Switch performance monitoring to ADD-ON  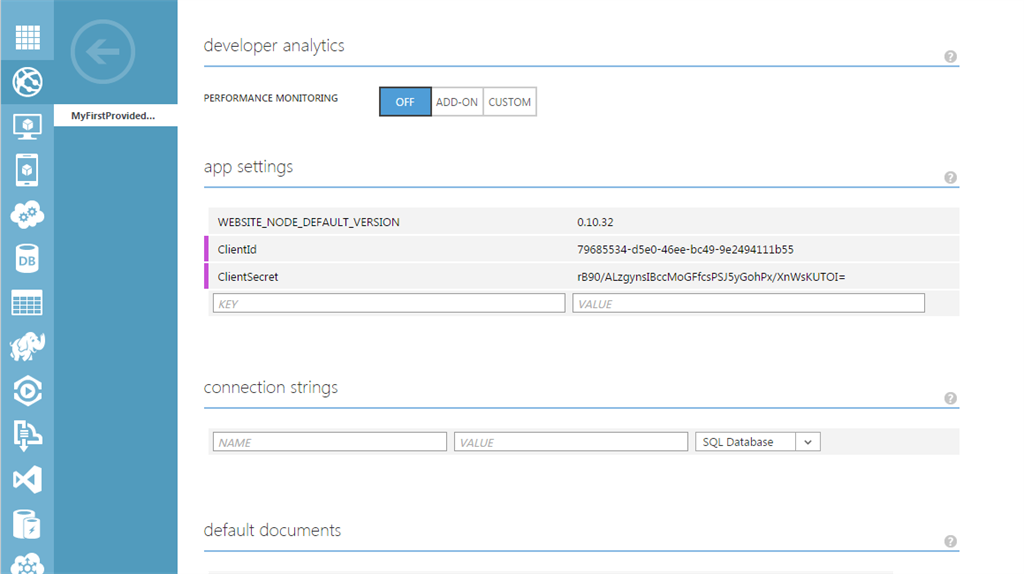click(x=457, y=102)
